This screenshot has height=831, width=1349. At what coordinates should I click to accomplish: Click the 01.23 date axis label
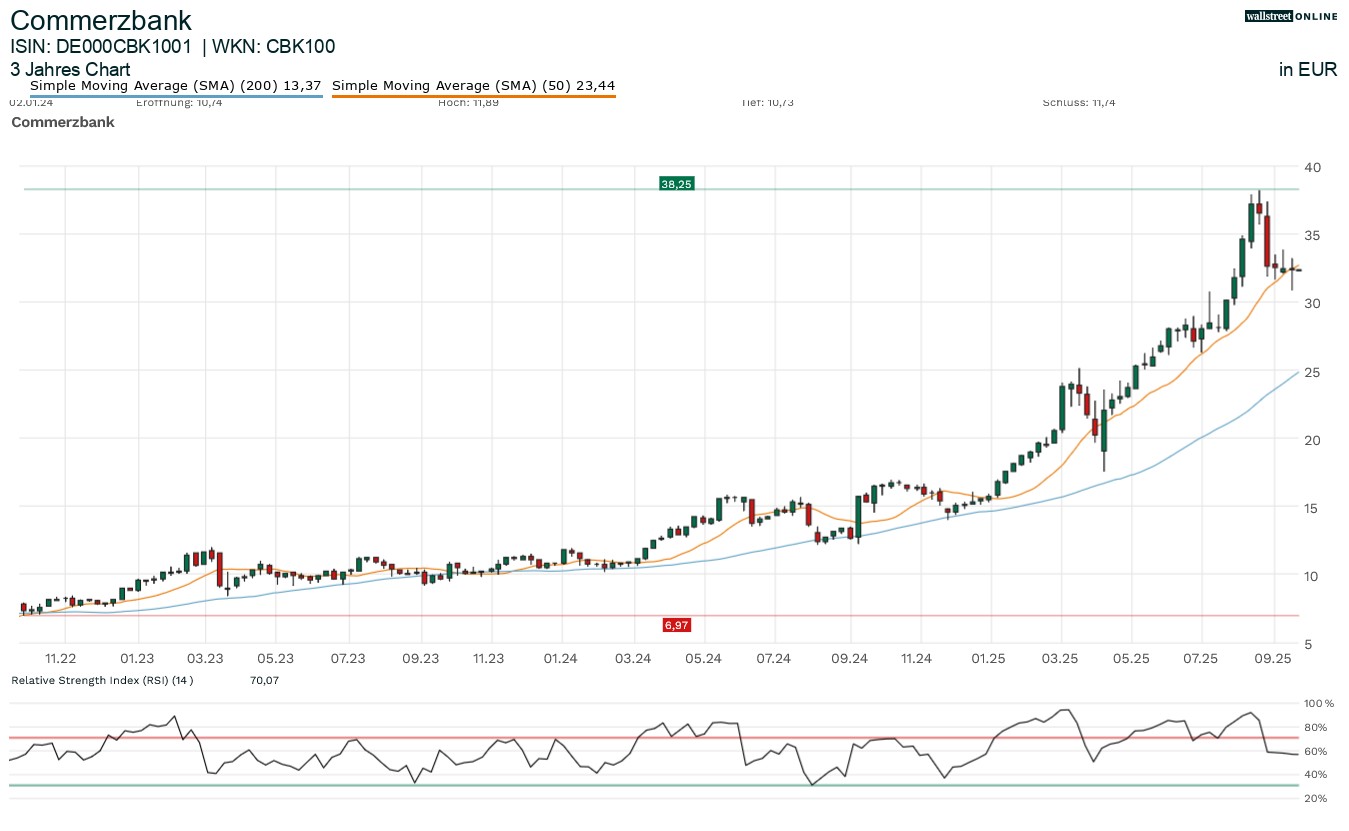tap(136, 658)
